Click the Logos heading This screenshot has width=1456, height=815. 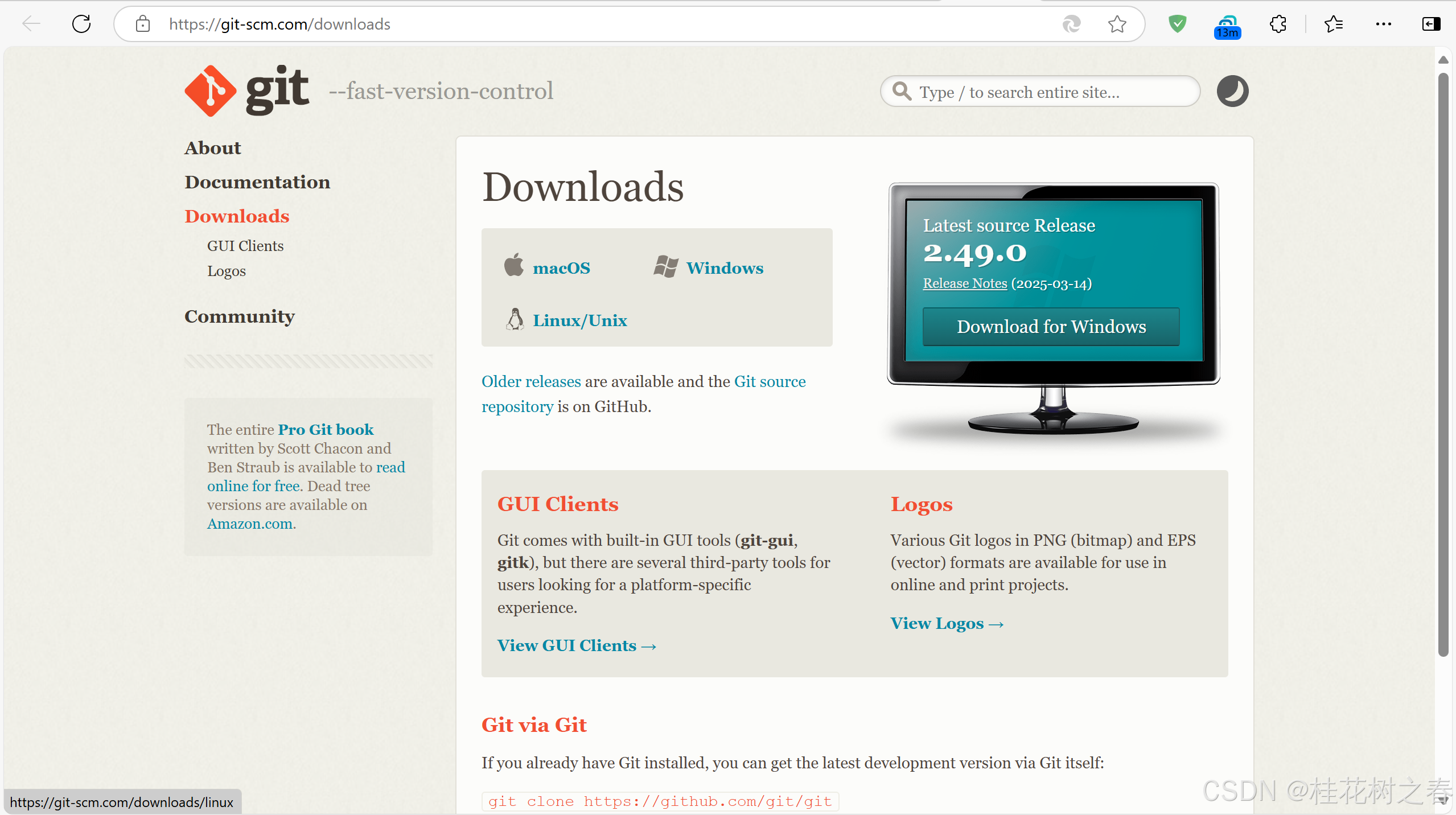coord(922,504)
